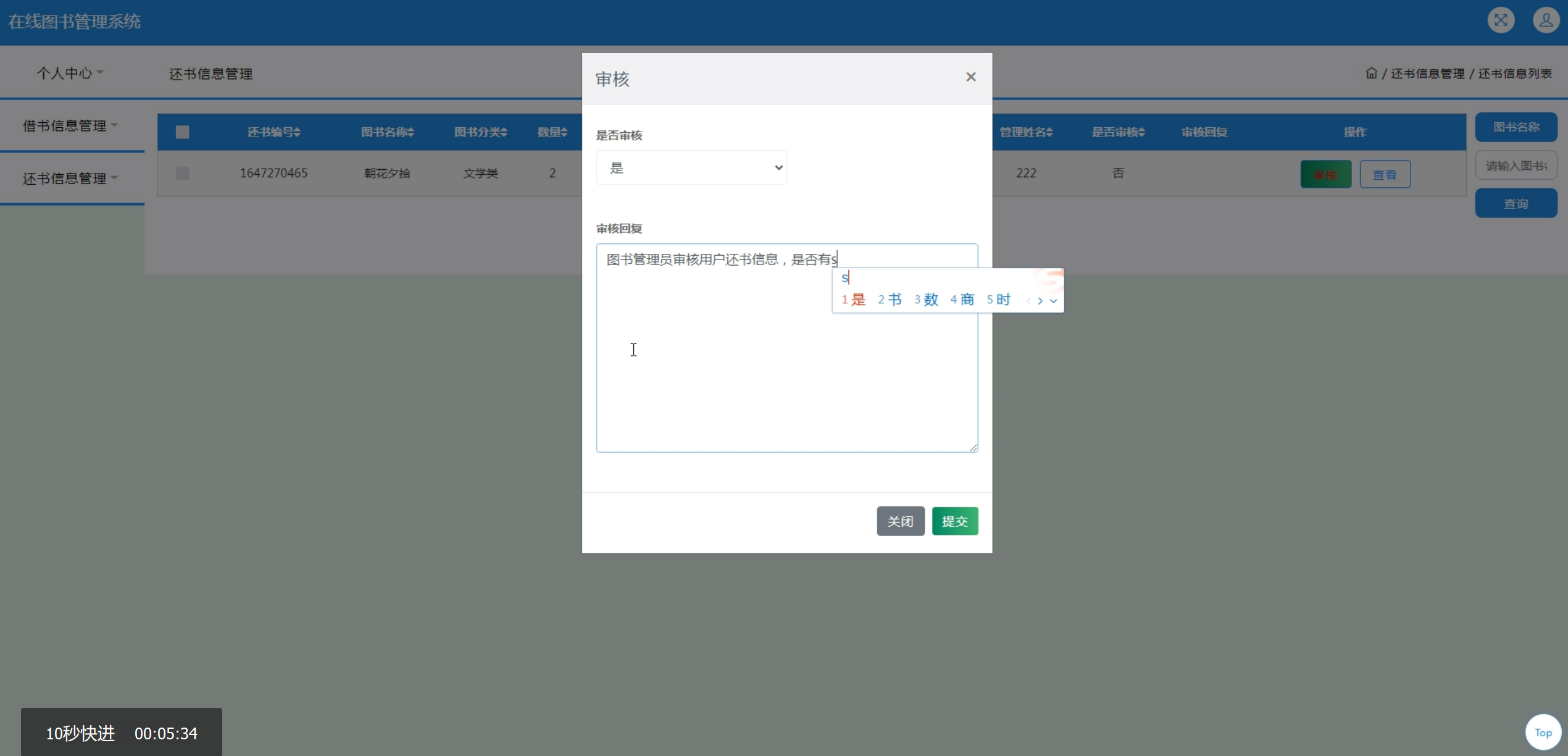This screenshot has height=756, width=1568.
Task: Expand the IME candidate list chevron
Action: coord(1054,301)
